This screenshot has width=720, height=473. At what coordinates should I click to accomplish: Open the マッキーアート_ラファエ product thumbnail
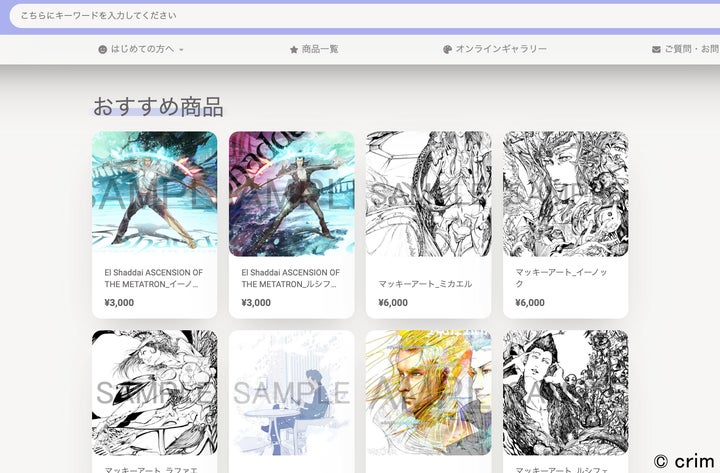(155, 393)
